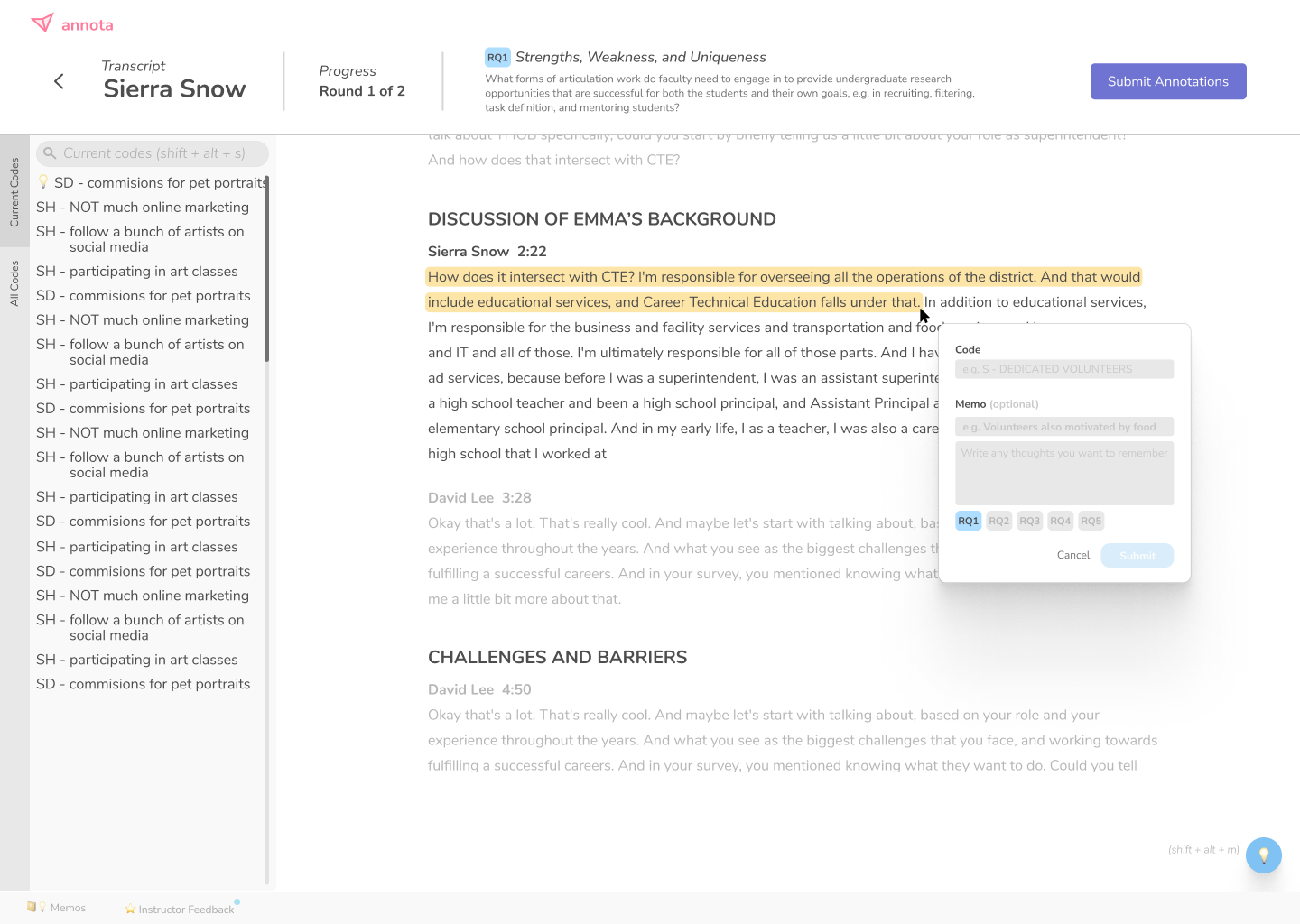The height and width of the screenshot is (924, 1300).
Task: Select the RQ5 tag in the popup
Action: pos(1091,521)
